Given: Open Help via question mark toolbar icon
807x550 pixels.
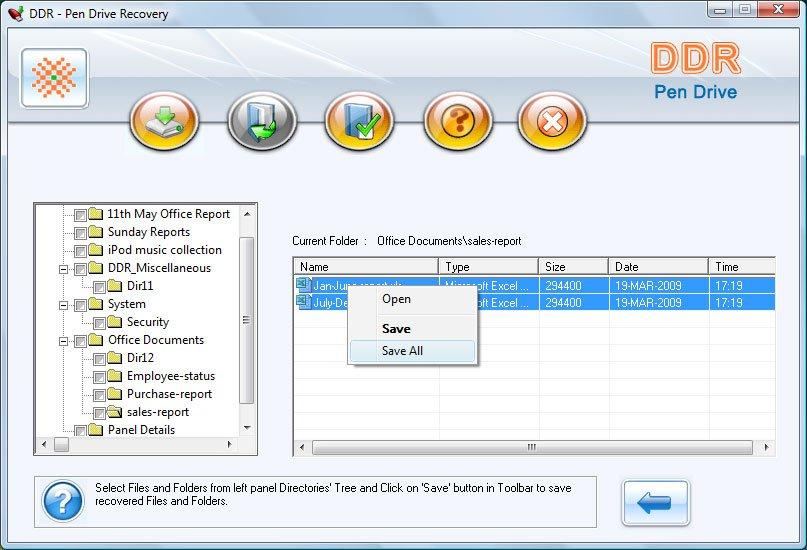Looking at the screenshot, I should (458, 121).
